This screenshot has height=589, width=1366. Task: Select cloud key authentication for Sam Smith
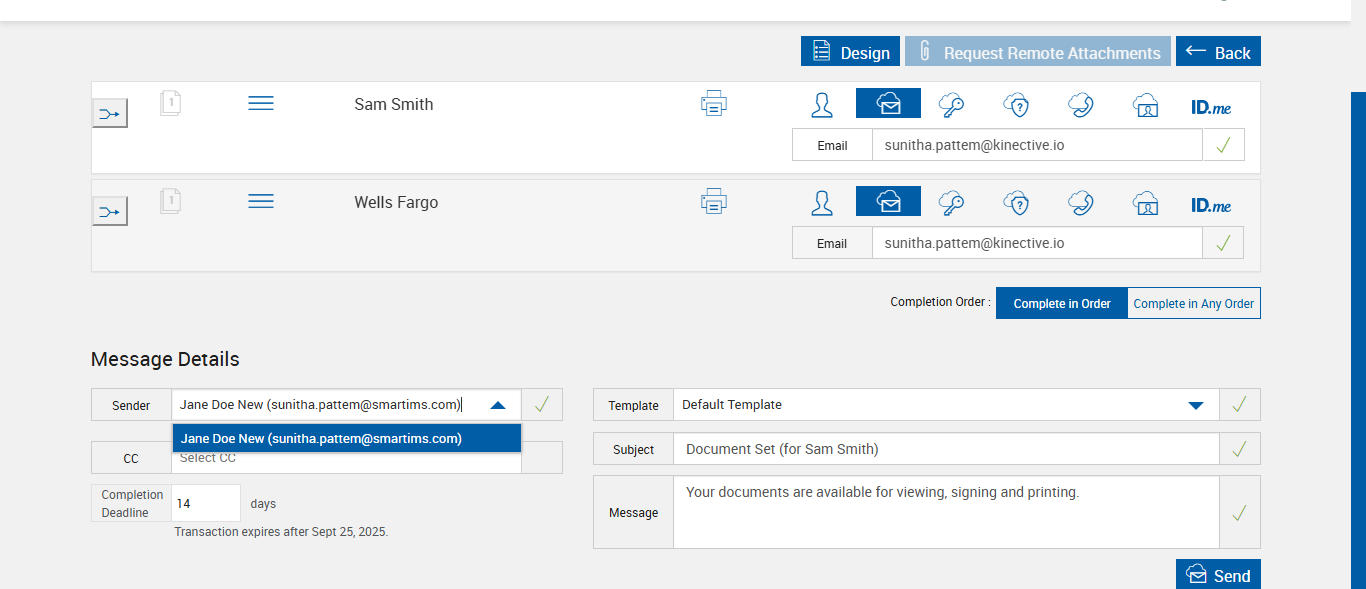tap(950, 104)
